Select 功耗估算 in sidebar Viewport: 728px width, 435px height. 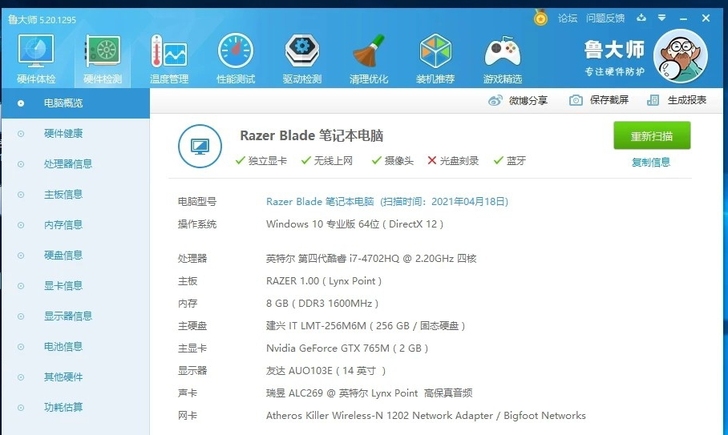pyautogui.click(x=76, y=408)
